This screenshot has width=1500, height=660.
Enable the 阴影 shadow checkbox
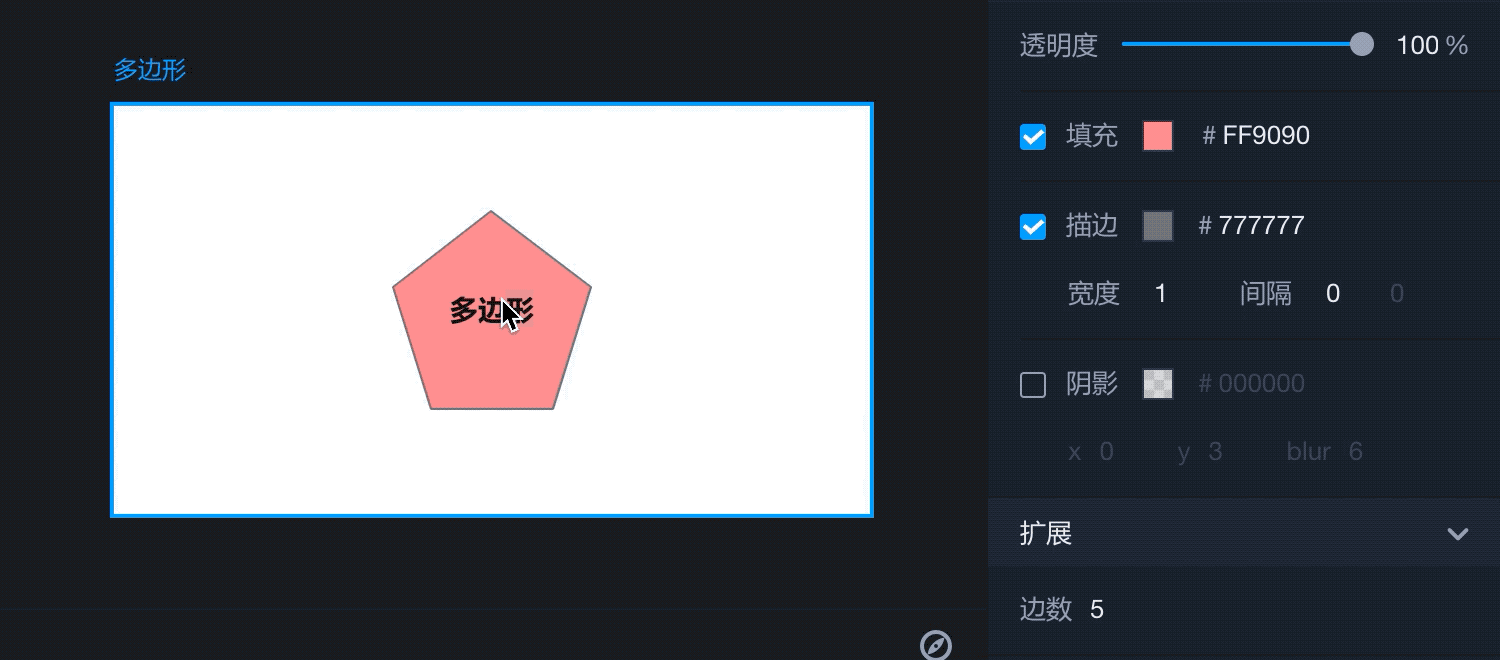point(1033,385)
